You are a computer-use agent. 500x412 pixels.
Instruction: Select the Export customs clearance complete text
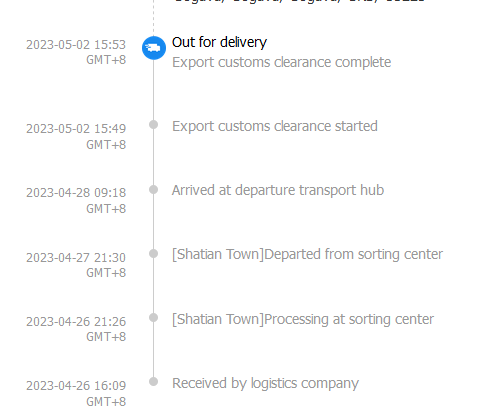point(281,63)
